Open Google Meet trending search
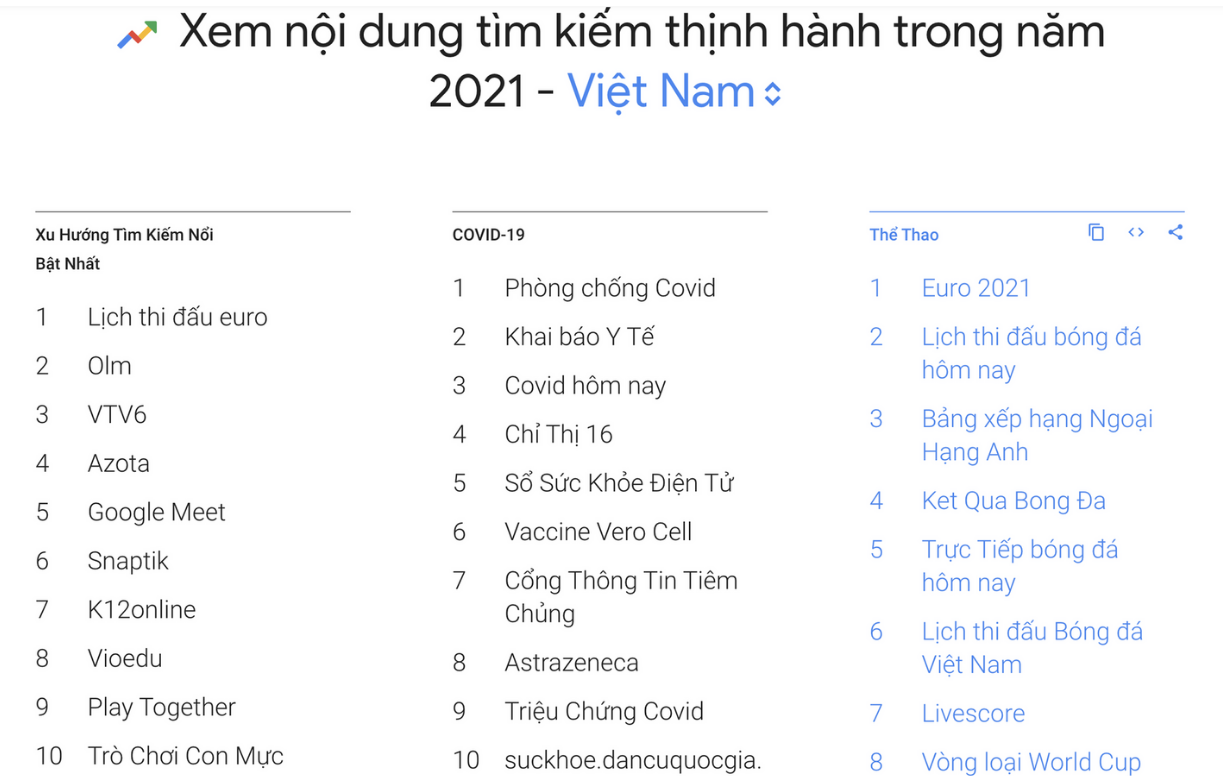Screen dimensions: 1223x781 [x=157, y=513]
